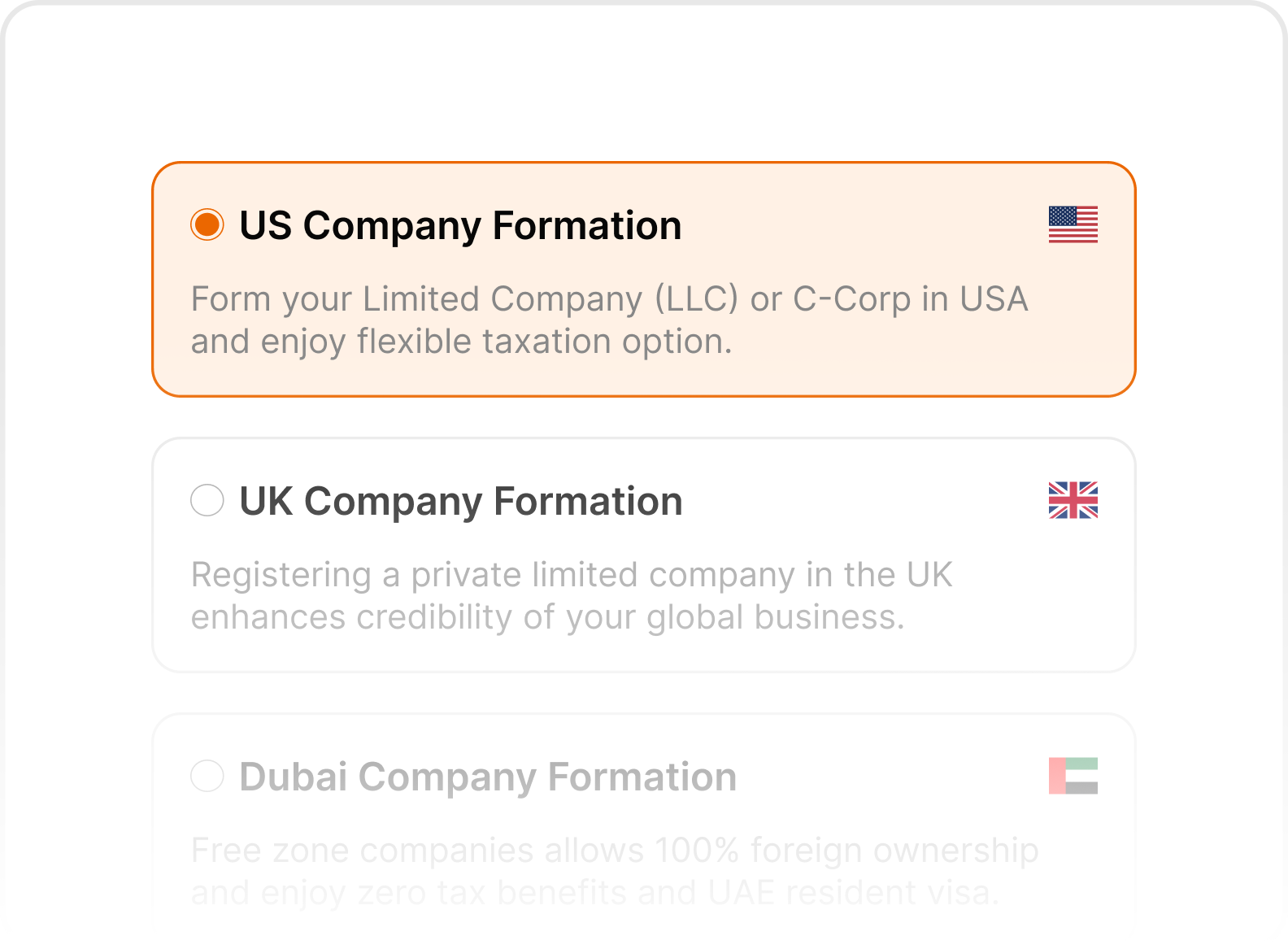Screen dimensions: 1288x949
Task: Select the US Company Formation radio button
Action: coord(207,225)
